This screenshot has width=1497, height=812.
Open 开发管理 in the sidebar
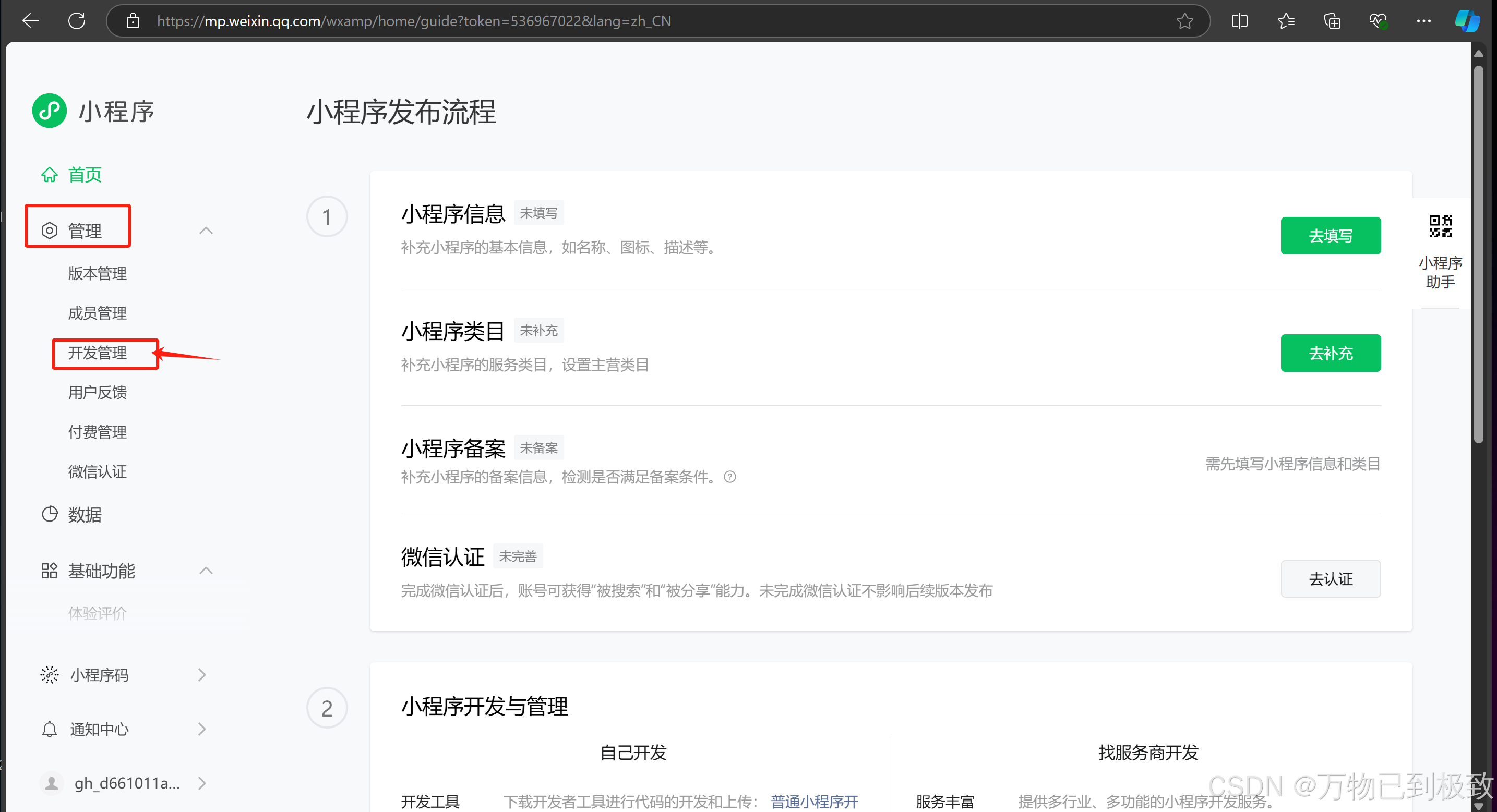pyautogui.click(x=98, y=353)
